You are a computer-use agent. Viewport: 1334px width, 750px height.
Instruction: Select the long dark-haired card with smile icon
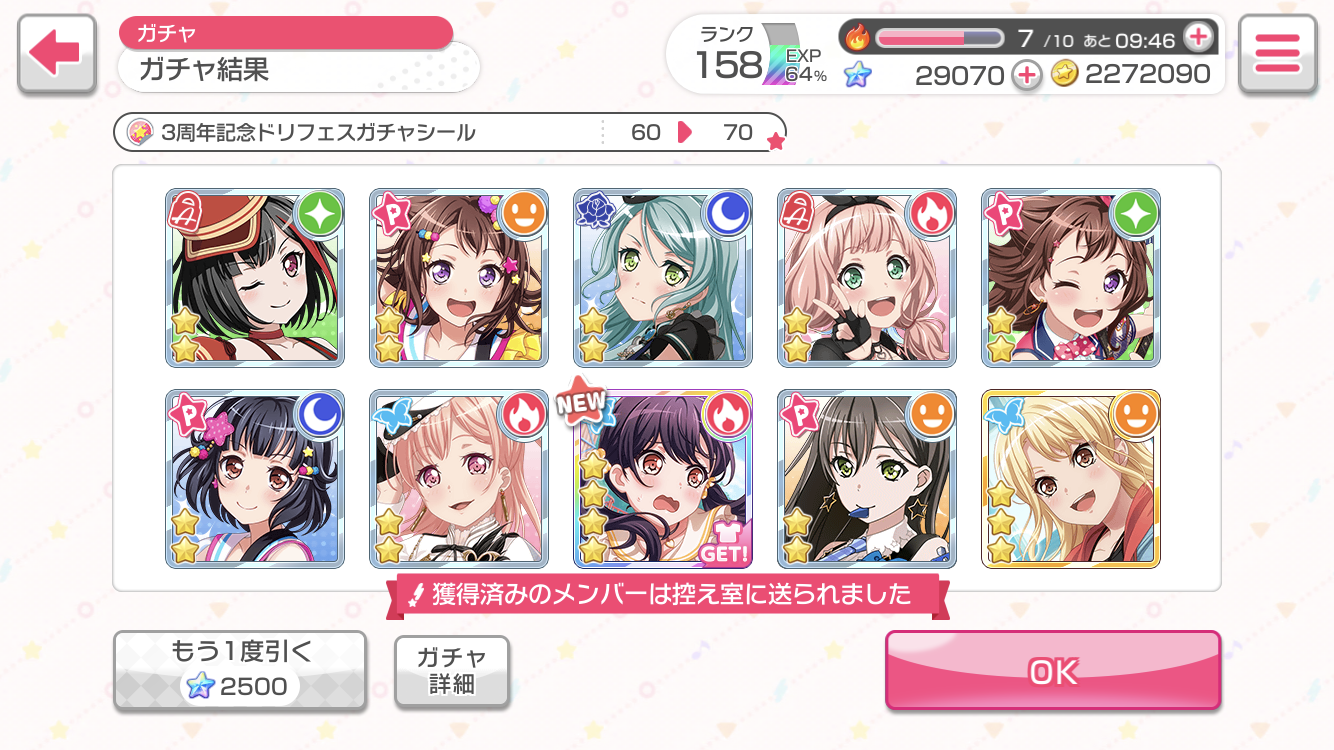867,479
